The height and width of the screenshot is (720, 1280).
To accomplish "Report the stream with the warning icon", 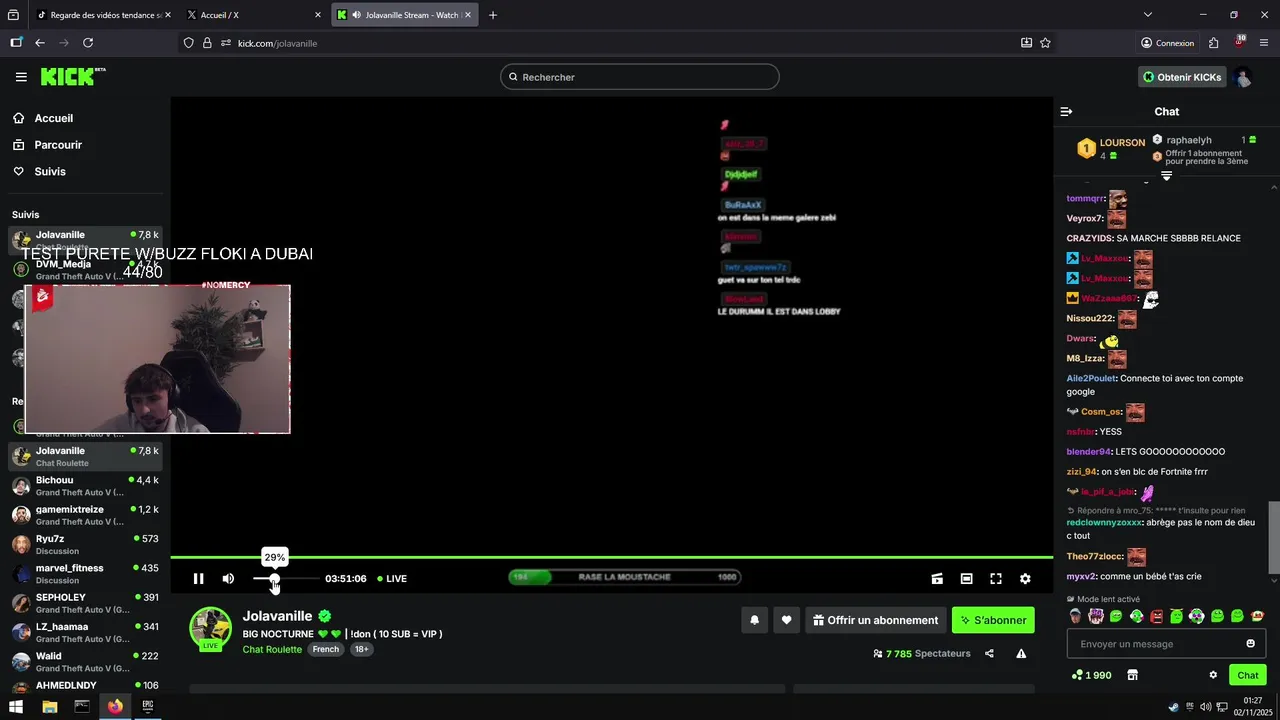I will 1021,653.
